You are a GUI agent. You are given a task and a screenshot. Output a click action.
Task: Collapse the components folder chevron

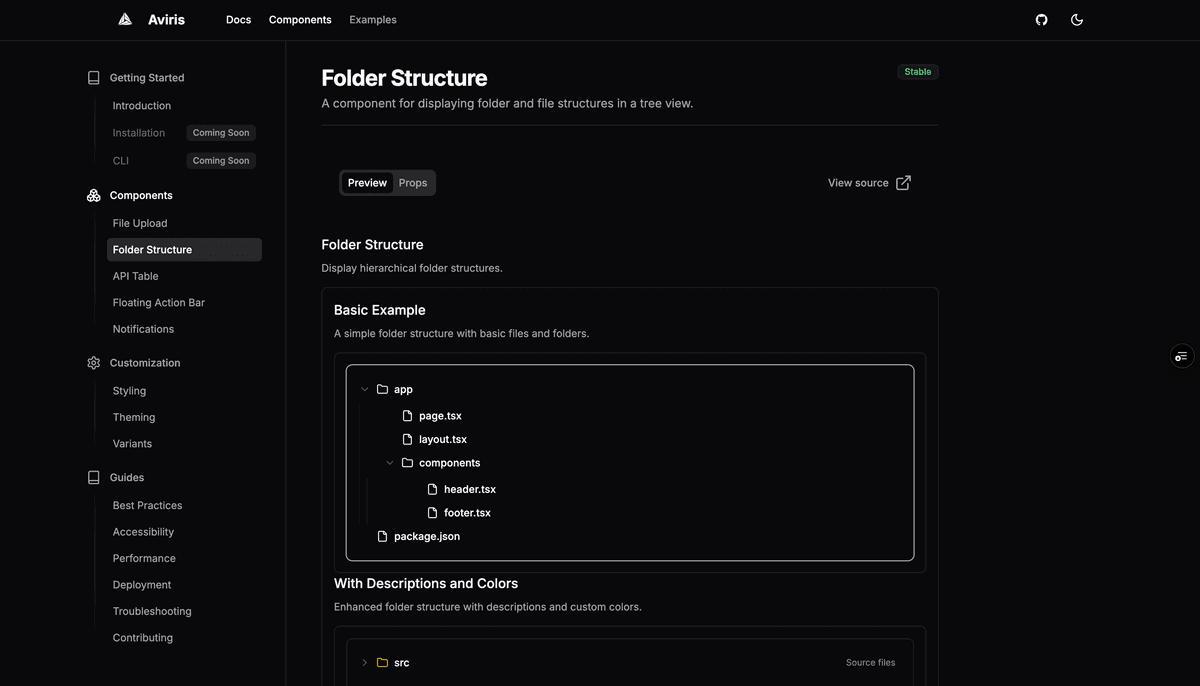[390, 462]
